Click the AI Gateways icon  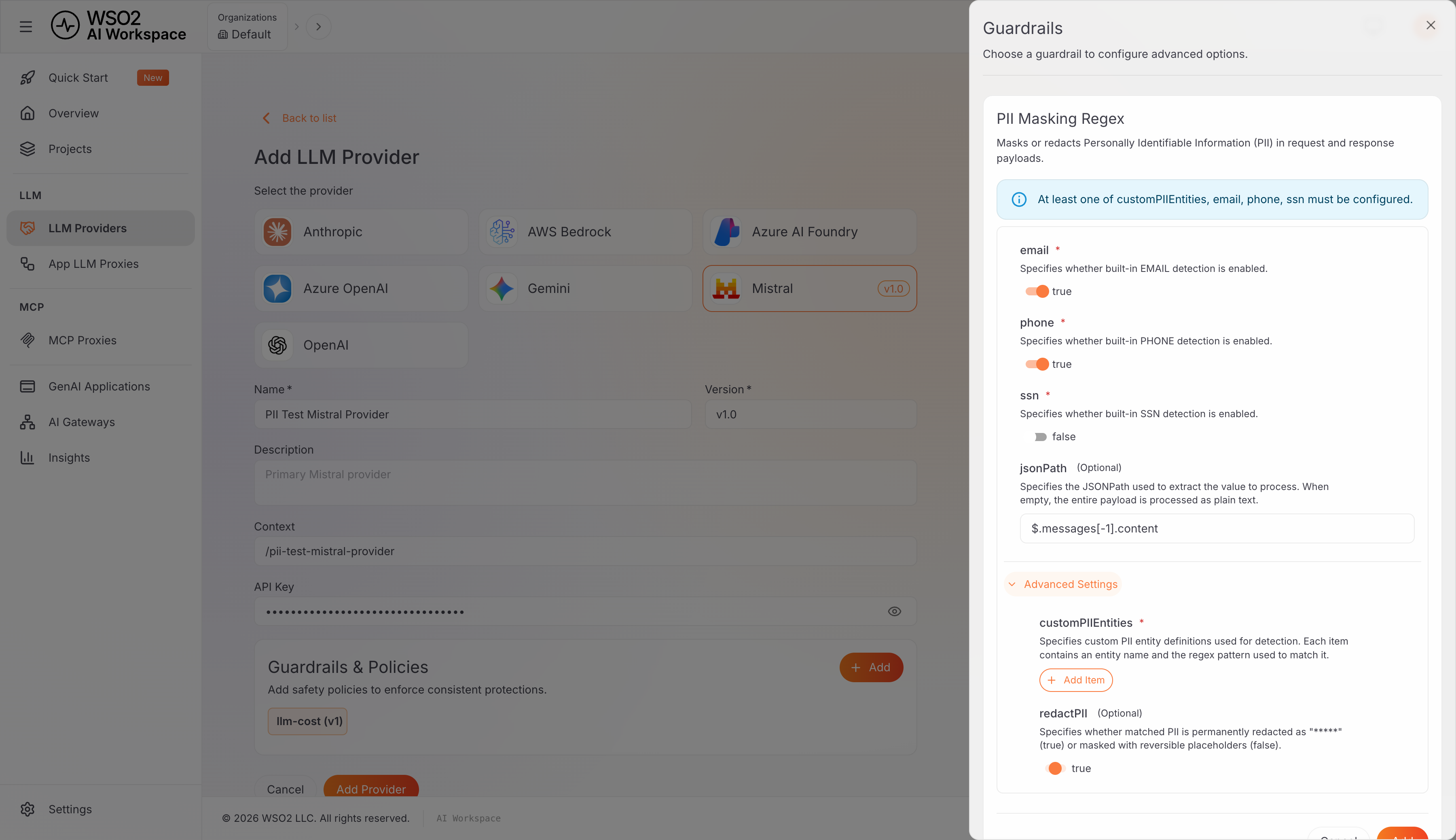tap(27, 422)
